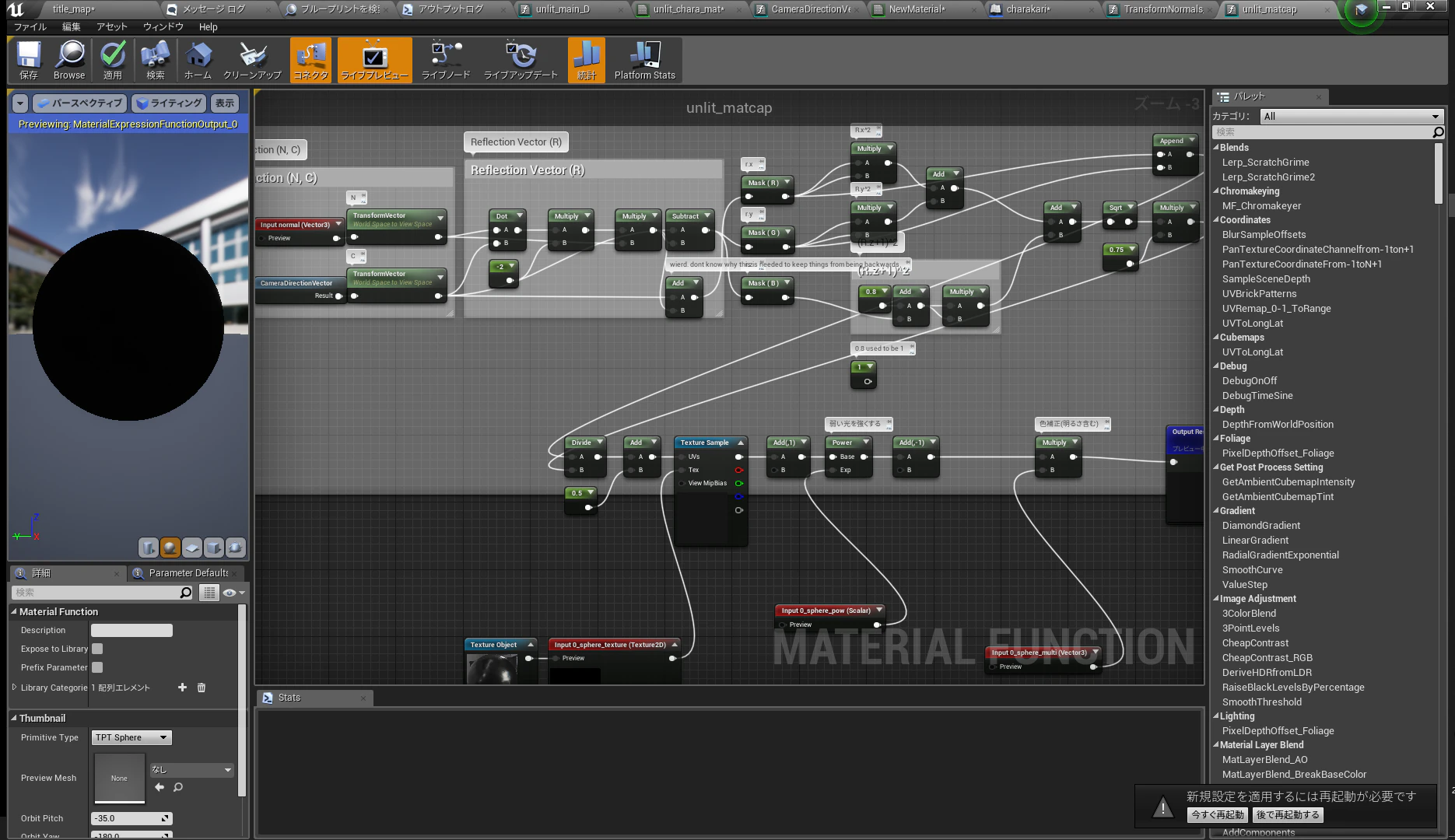Open the ファイル (File) menu
This screenshot has width=1455, height=840.
pos(30,26)
